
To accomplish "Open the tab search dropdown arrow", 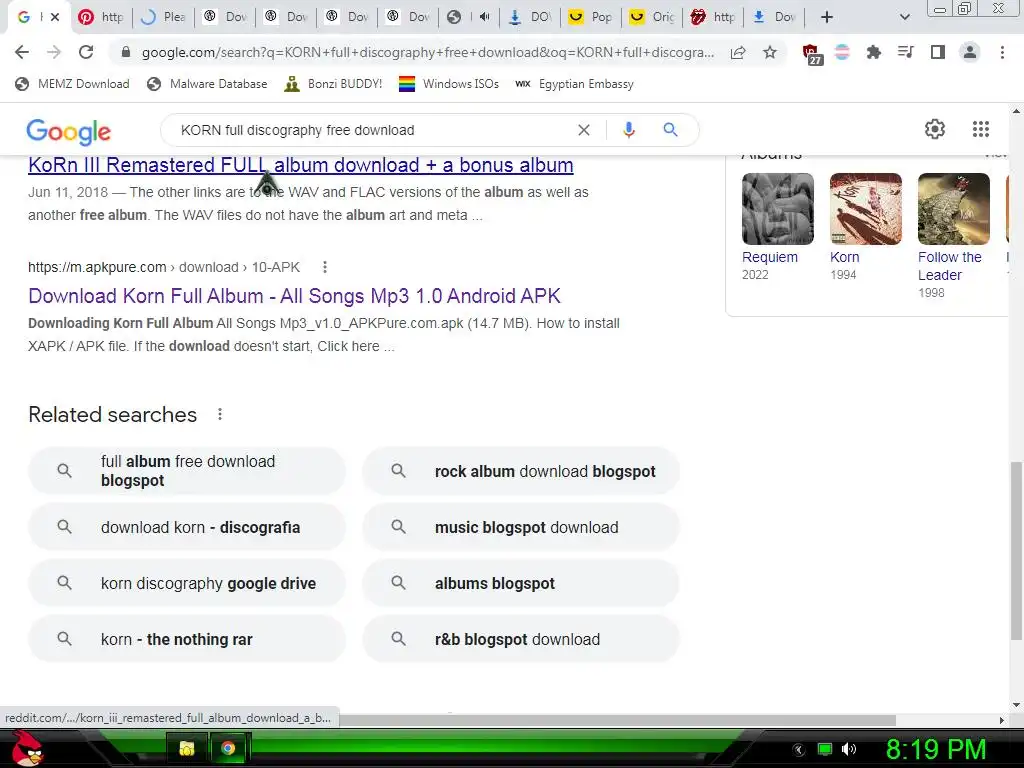I will pyautogui.click(x=904, y=17).
